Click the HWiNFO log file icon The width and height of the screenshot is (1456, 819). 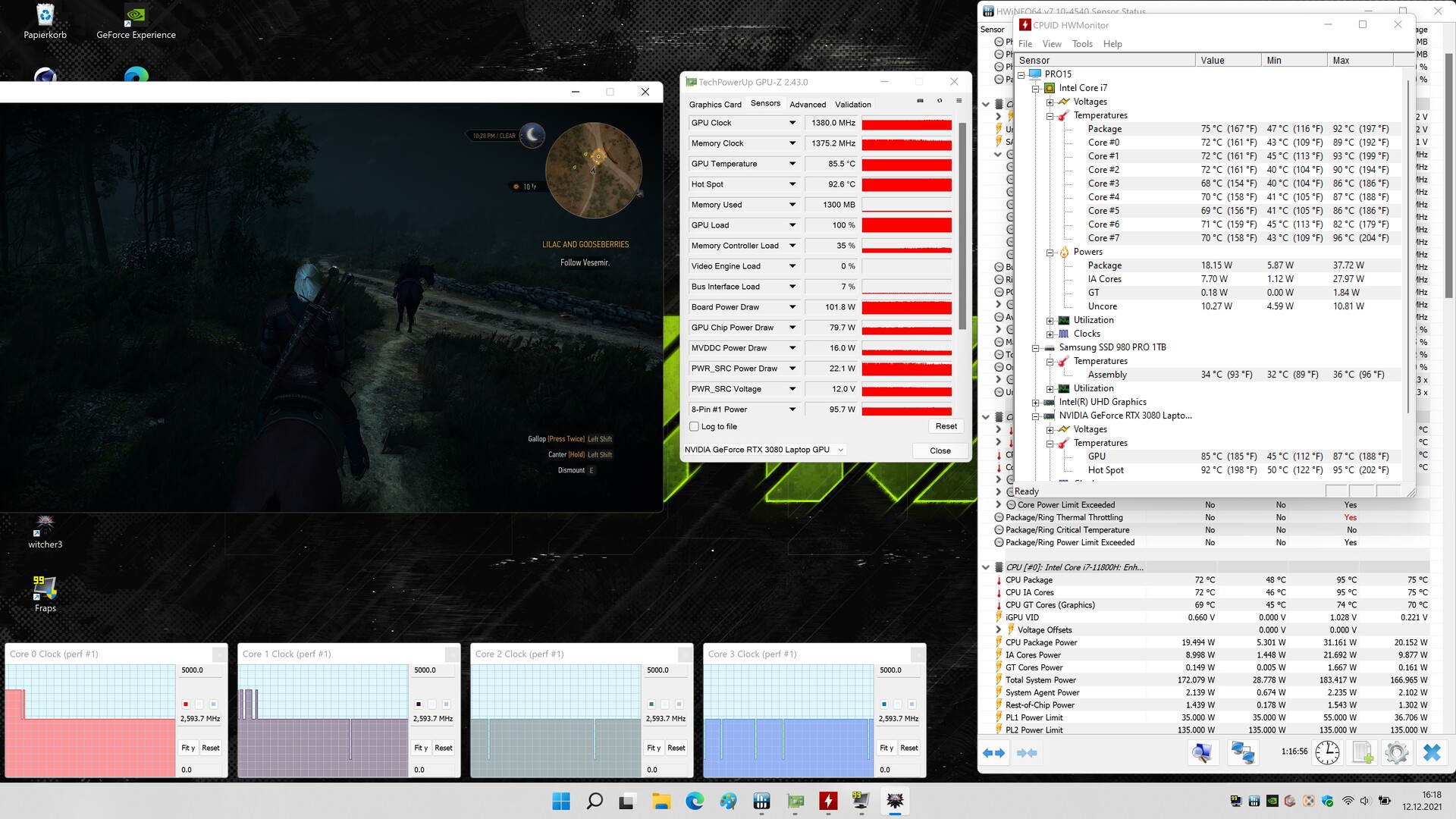(x=1363, y=753)
